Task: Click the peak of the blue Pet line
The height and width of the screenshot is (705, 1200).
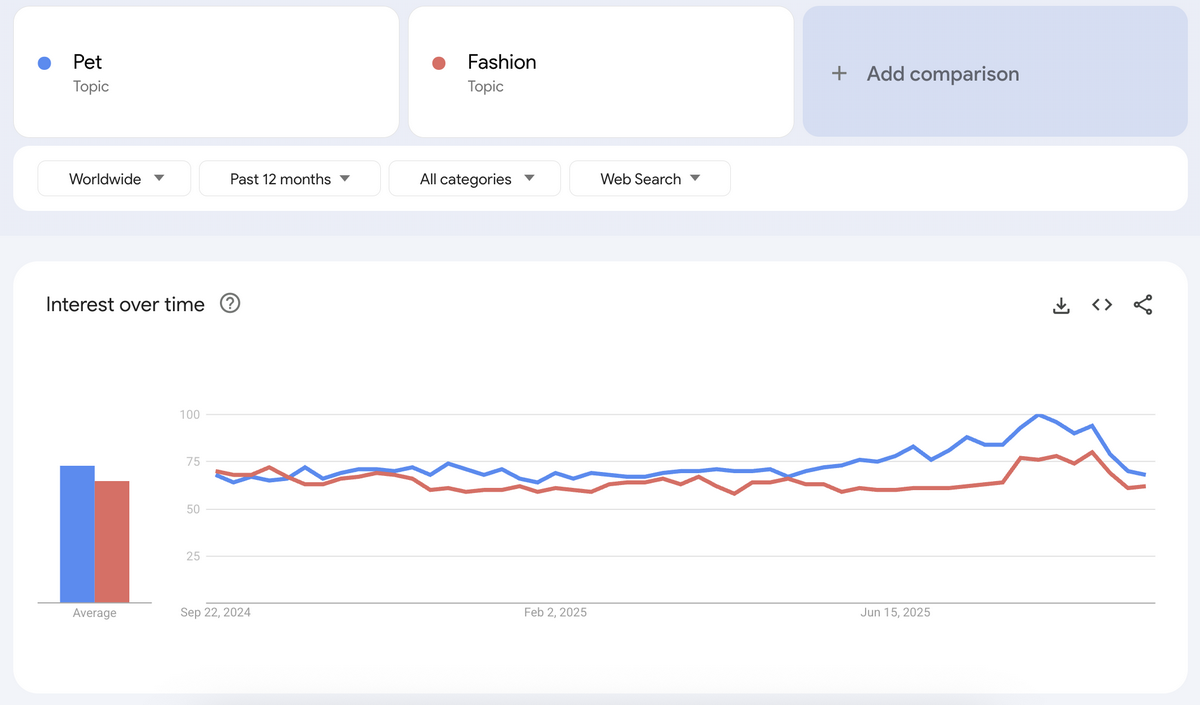Action: [x=1040, y=415]
